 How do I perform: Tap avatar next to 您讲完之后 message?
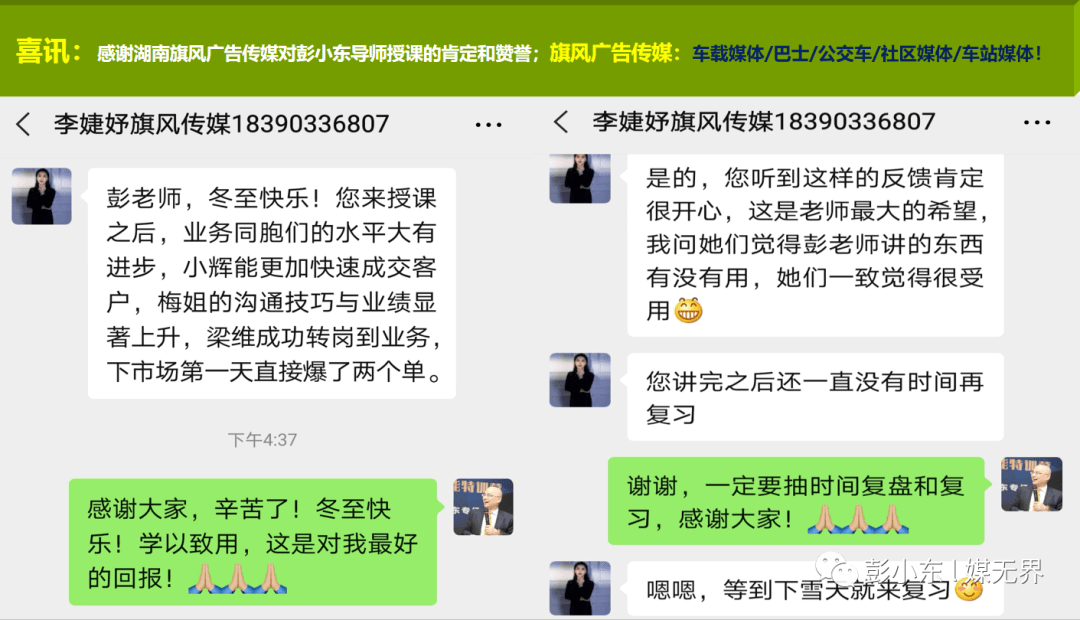pos(580,380)
